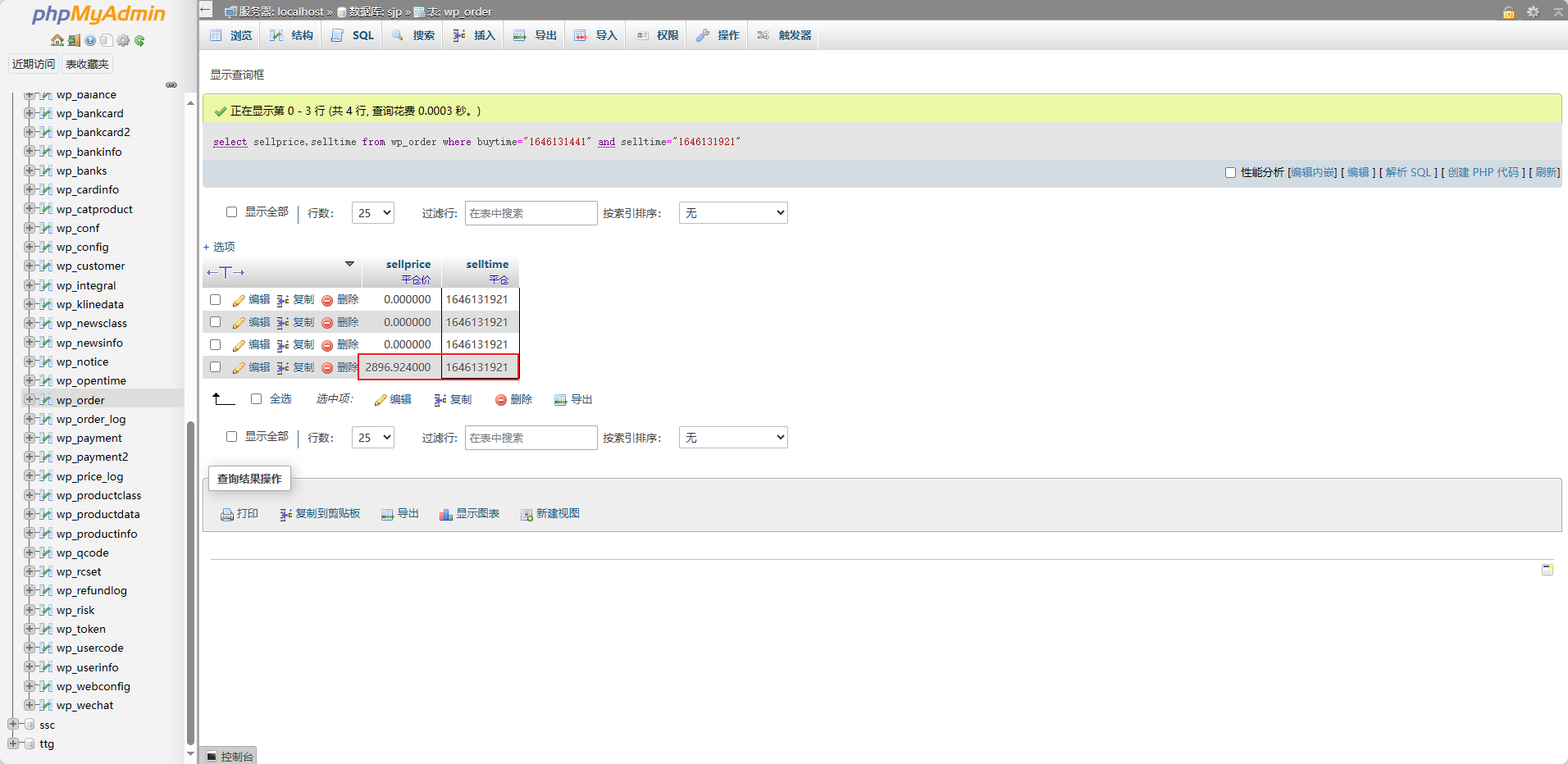Enable the 性能分析 profiling checkbox
The width and height of the screenshot is (1568, 764).
[x=1230, y=172]
